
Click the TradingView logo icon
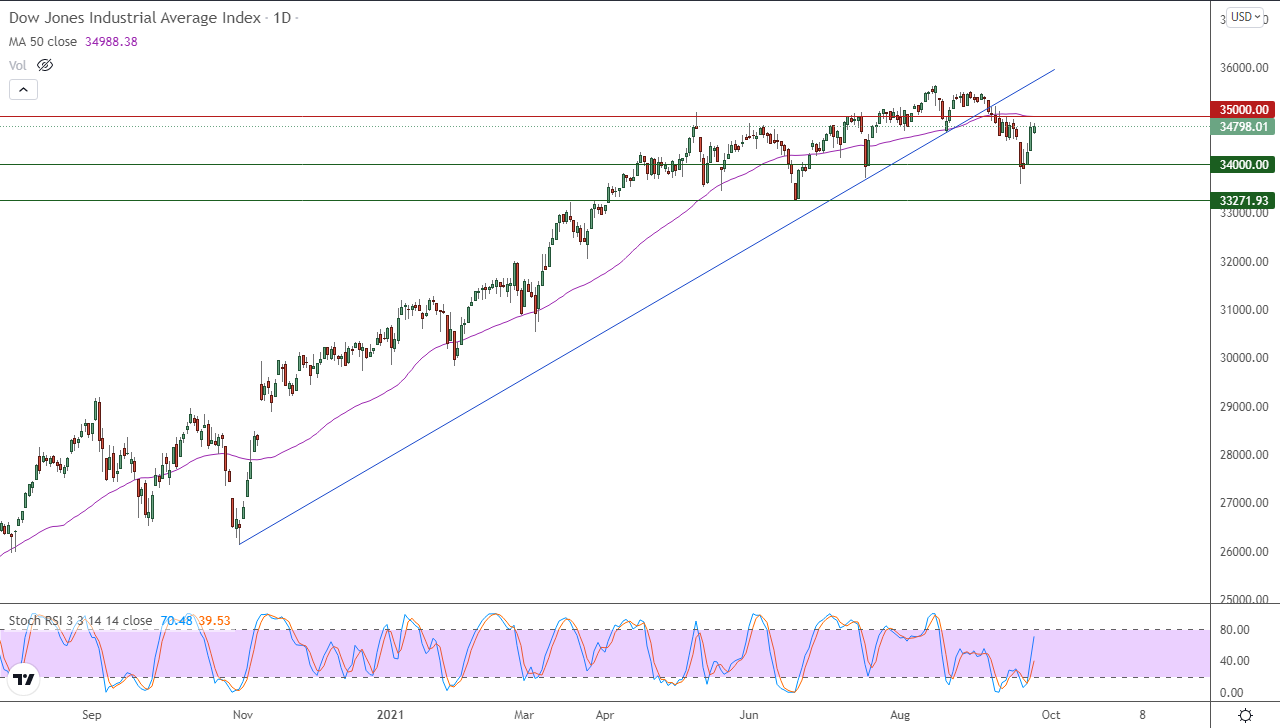coord(25,679)
